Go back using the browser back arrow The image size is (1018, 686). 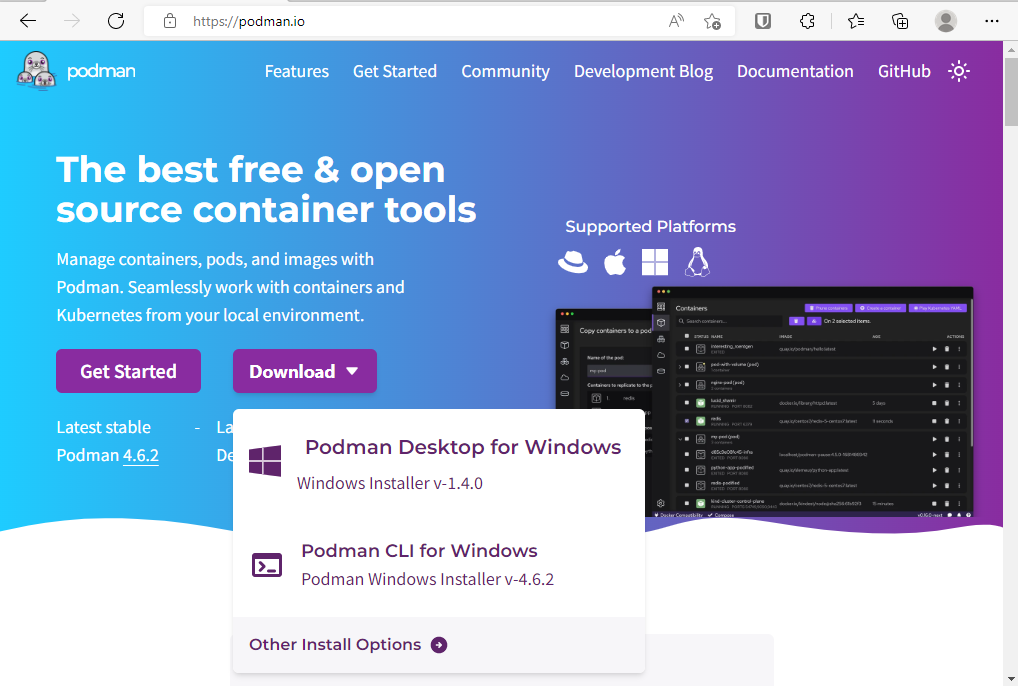(x=28, y=21)
